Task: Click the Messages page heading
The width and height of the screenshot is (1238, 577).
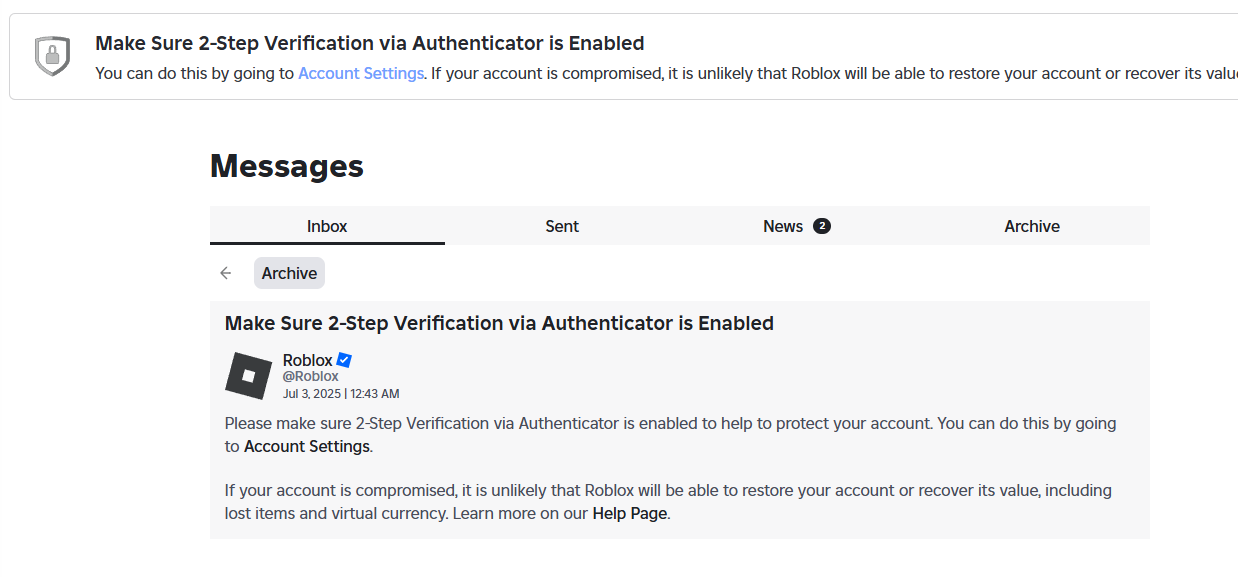Action: pyautogui.click(x=287, y=166)
